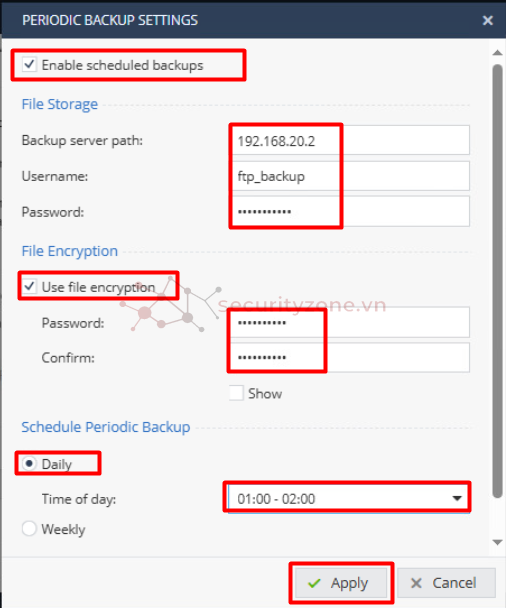Screen dimensions: 506x608
Task: Select the Daily radio button
Action: click(x=29, y=463)
